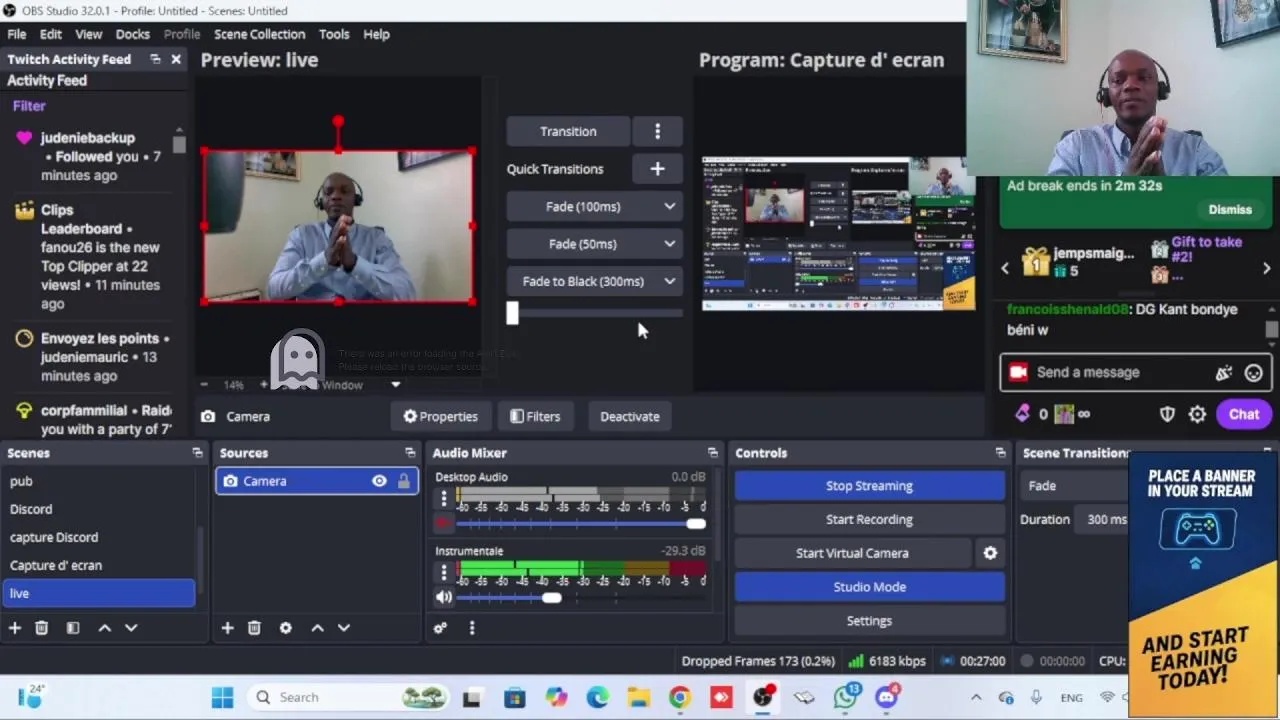This screenshot has width=1280, height=720.
Task: Unmute the Desktop Audio channel
Action: 444,524
